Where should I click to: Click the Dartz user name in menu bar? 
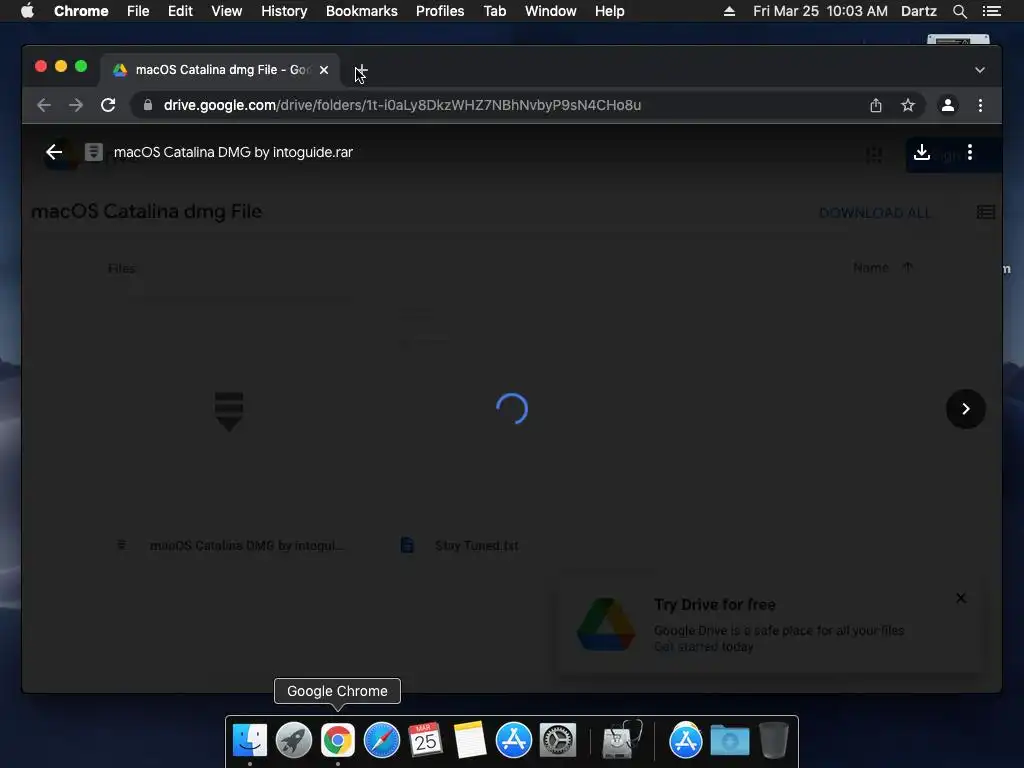point(918,11)
